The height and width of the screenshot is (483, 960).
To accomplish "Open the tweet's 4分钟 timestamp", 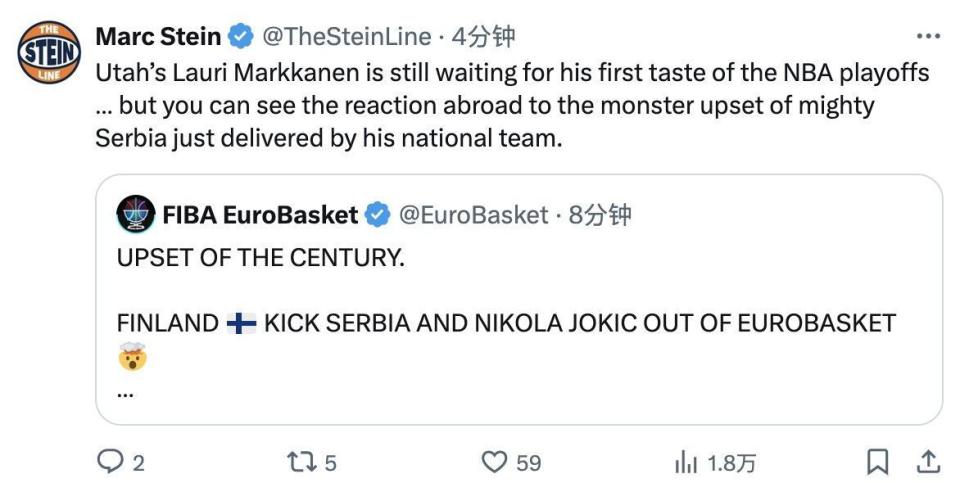I will pos(485,37).
